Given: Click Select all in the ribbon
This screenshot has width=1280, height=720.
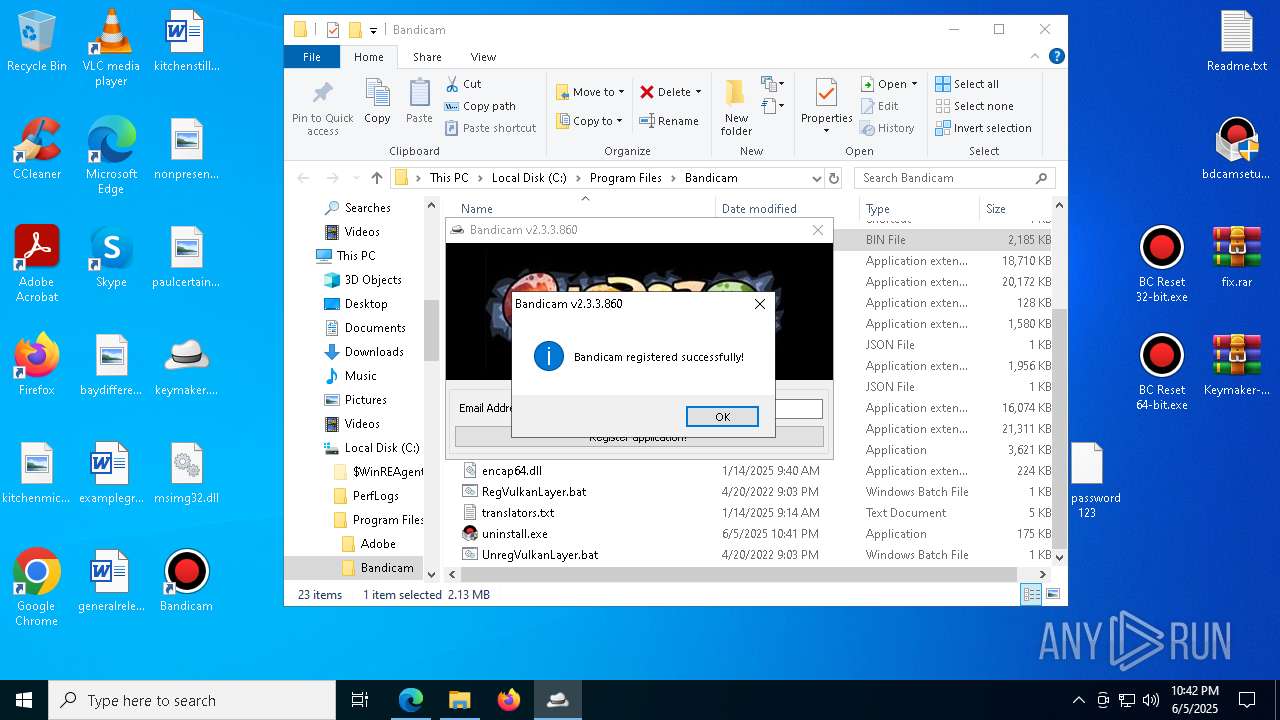Looking at the screenshot, I should pyautogui.click(x=967, y=84).
